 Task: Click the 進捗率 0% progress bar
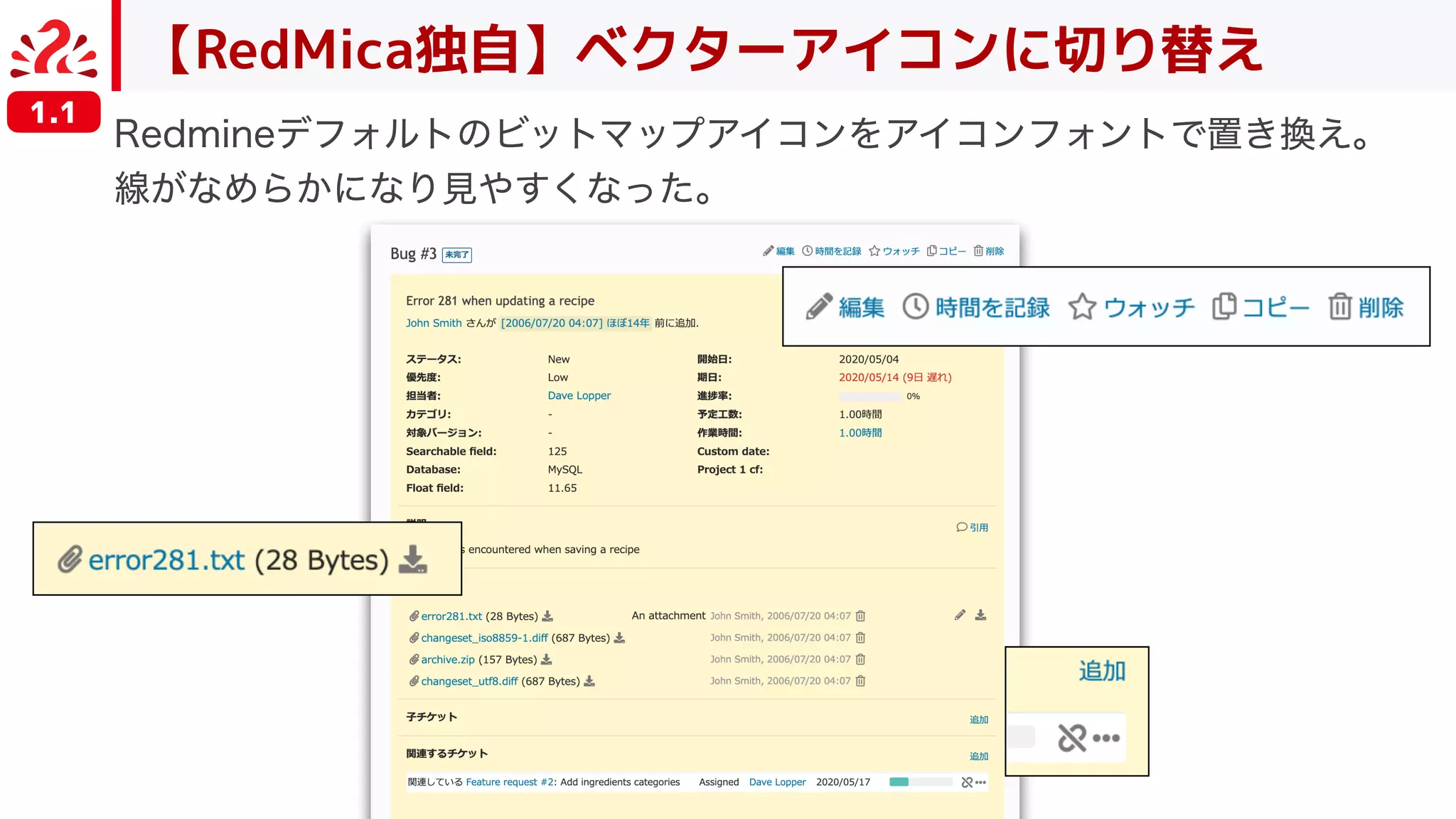tap(870, 396)
